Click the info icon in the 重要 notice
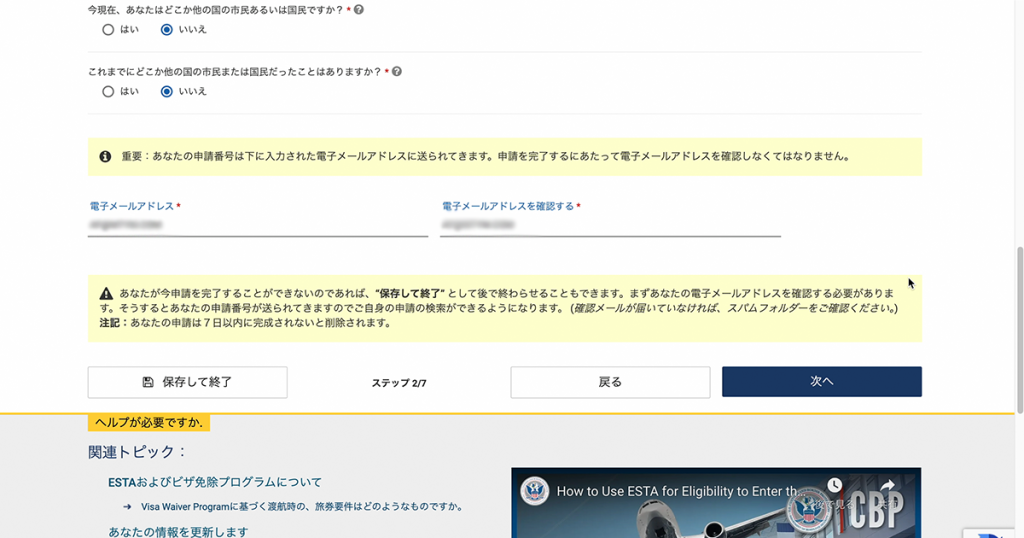This screenshot has height=538, width=1024. [x=105, y=157]
